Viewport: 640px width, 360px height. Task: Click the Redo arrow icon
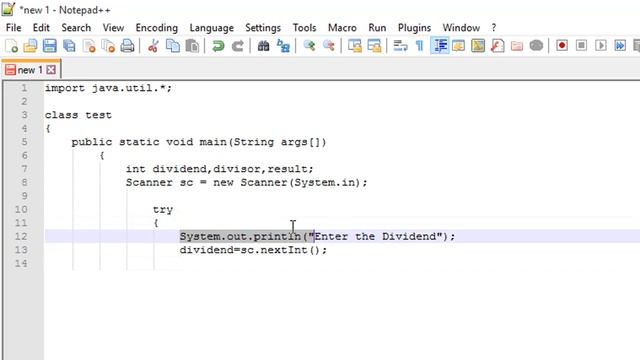tap(238, 46)
